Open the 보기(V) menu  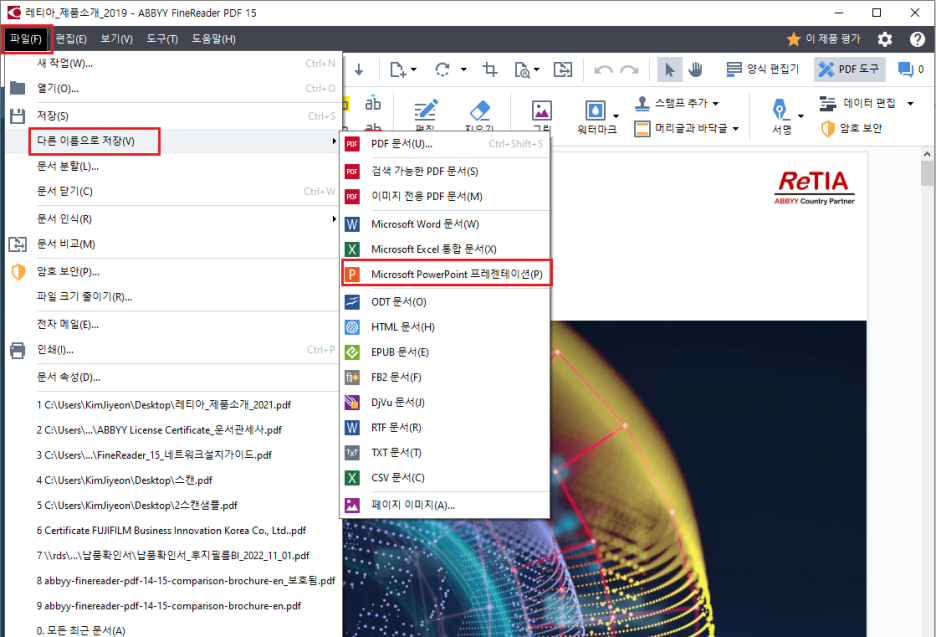tap(116, 39)
